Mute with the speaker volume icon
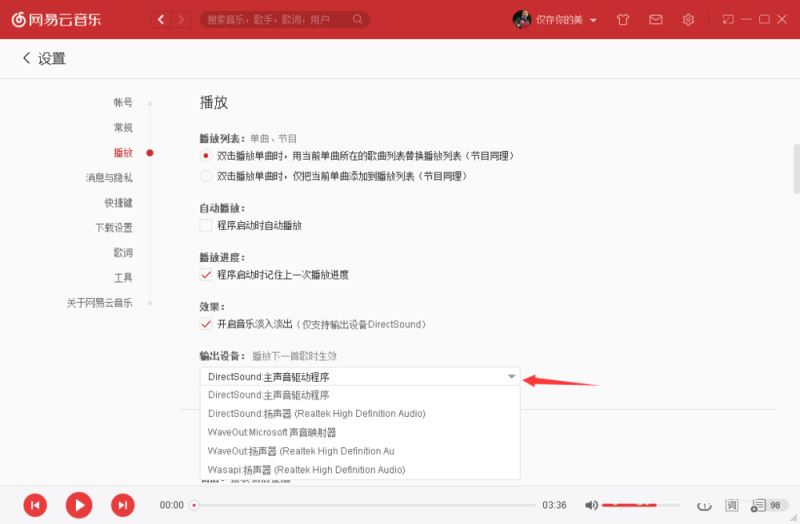The image size is (800, 524). point(591,505)
